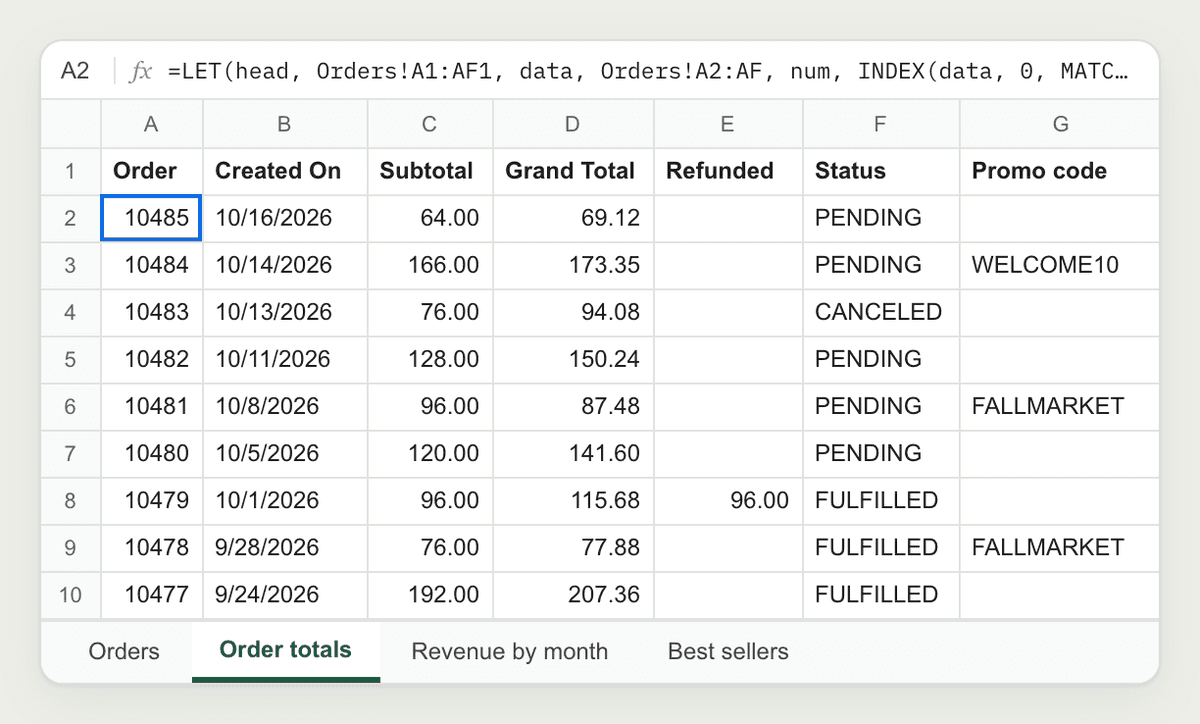Screen dimensions: 1200x724
Task: Select order cell 10484
Action: tap(152, 265)
